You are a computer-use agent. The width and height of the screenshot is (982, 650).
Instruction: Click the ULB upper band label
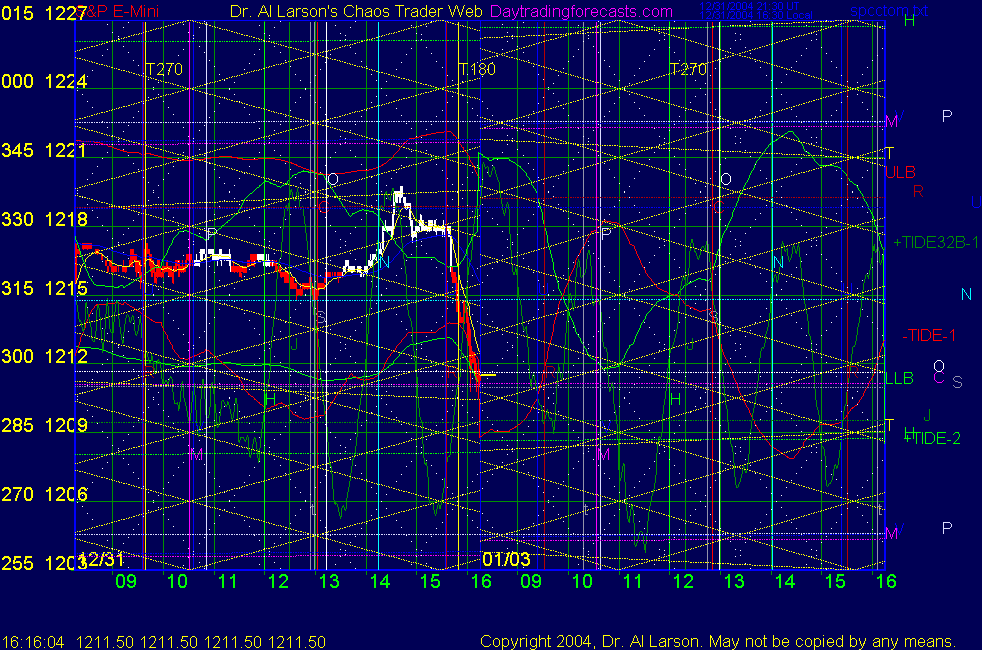pos(900,172)
